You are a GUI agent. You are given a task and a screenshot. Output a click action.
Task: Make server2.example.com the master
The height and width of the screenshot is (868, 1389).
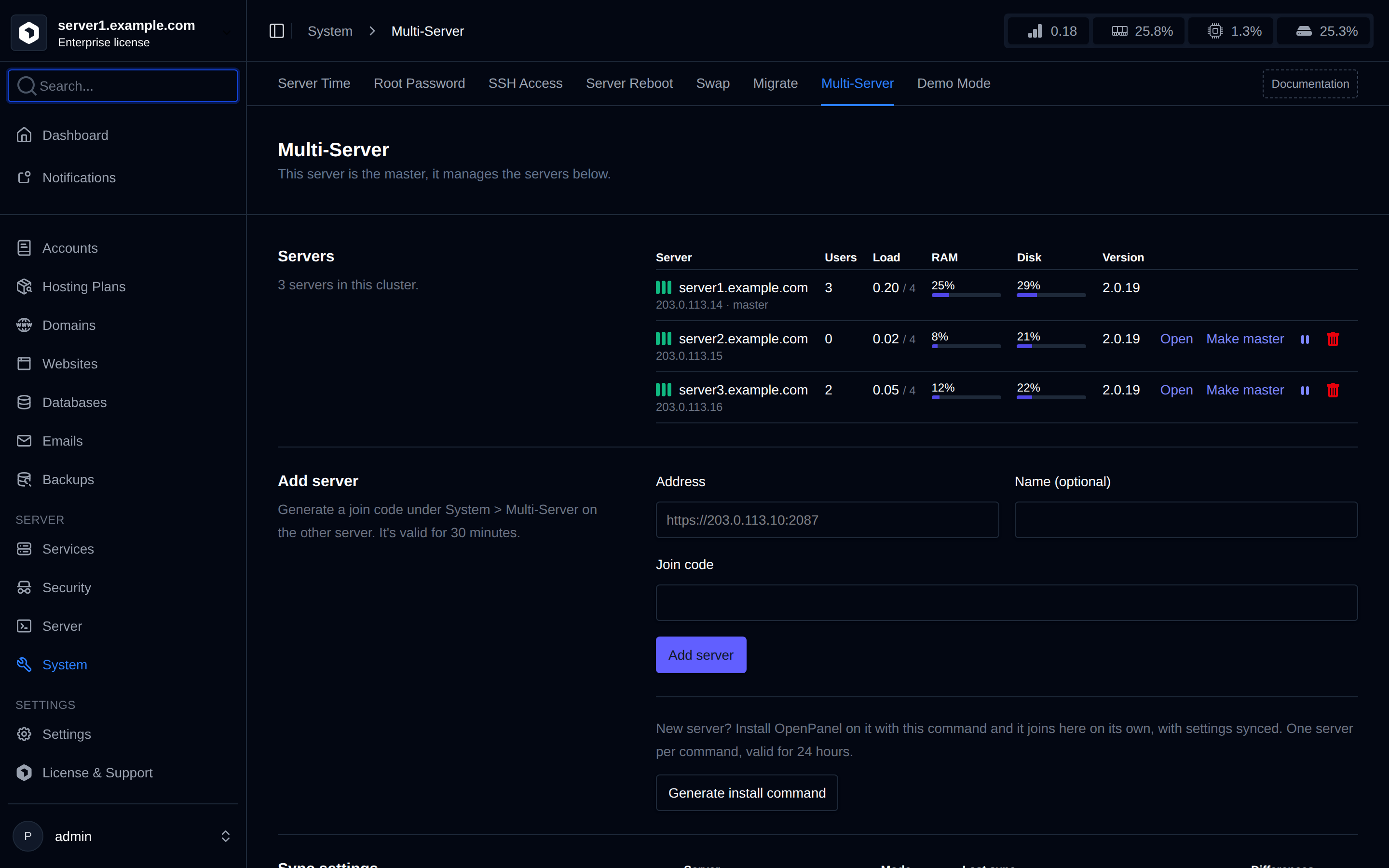pos(1245,339)
